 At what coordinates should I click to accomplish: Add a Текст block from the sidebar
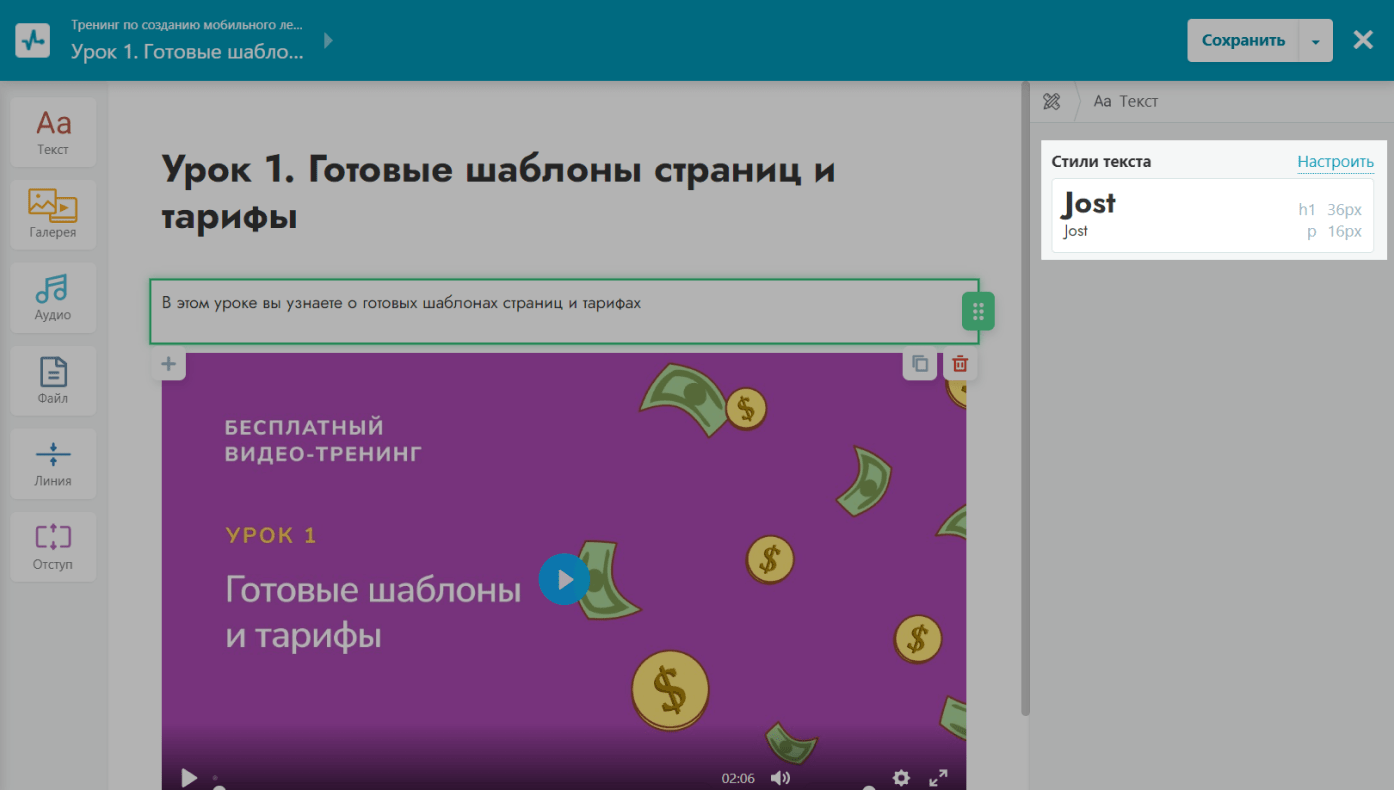coord(53,132)
